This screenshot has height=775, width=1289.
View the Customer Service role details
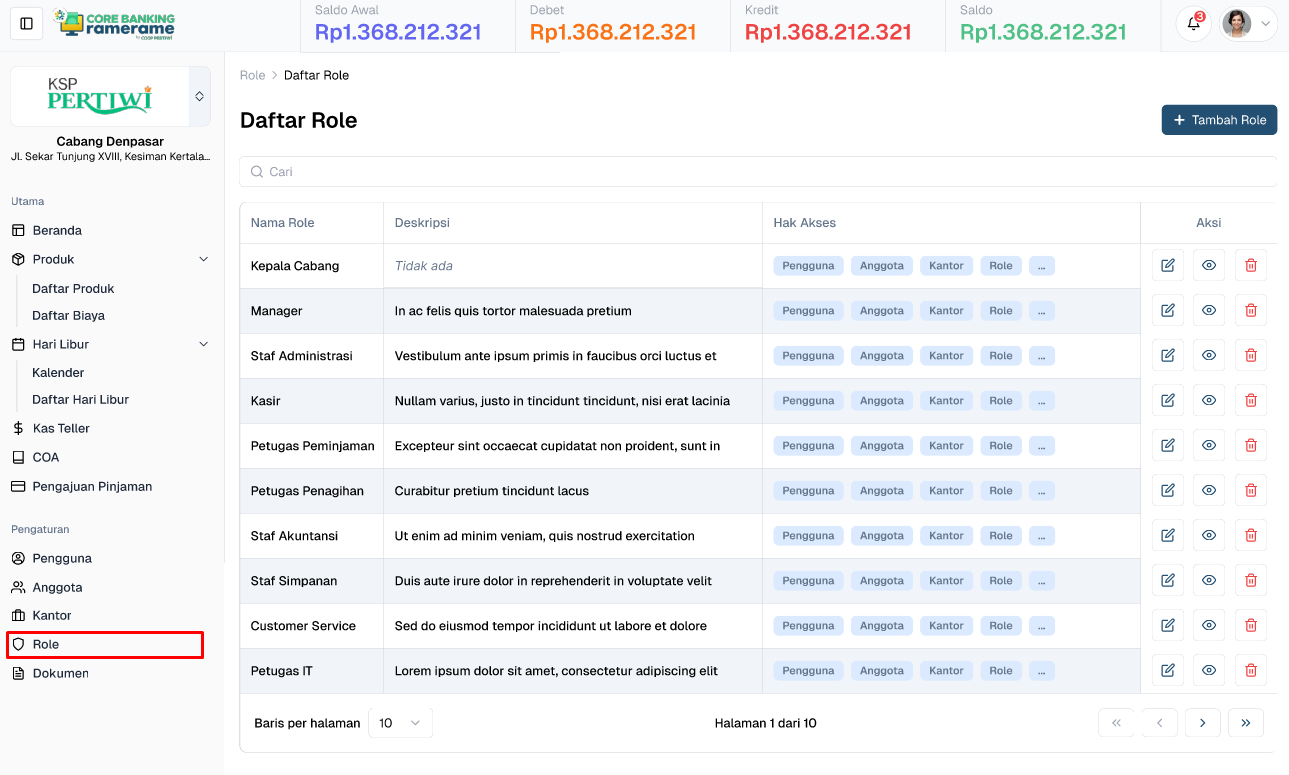coord(1208,625)
